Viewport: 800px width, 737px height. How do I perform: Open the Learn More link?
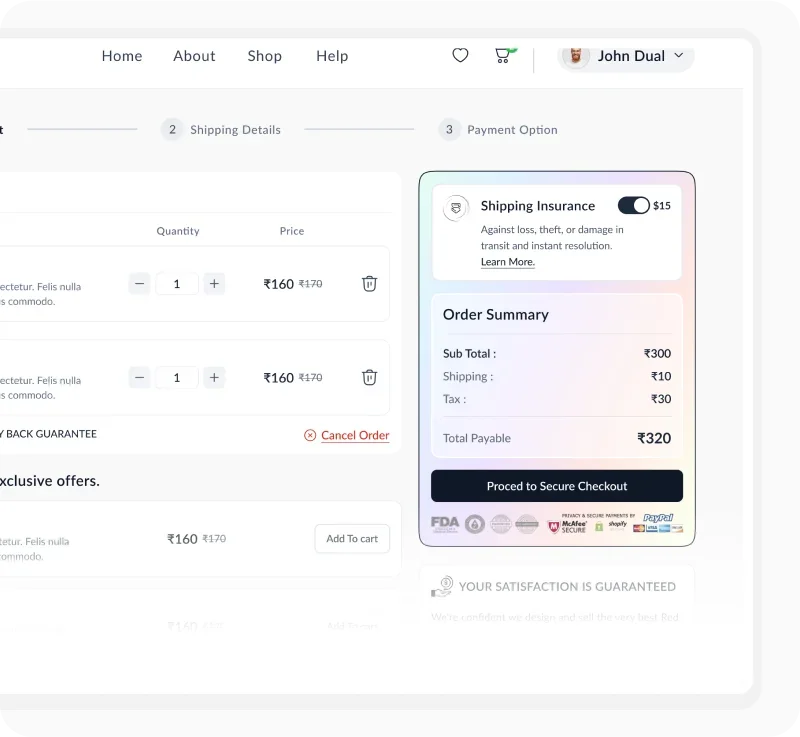(508, 262)
